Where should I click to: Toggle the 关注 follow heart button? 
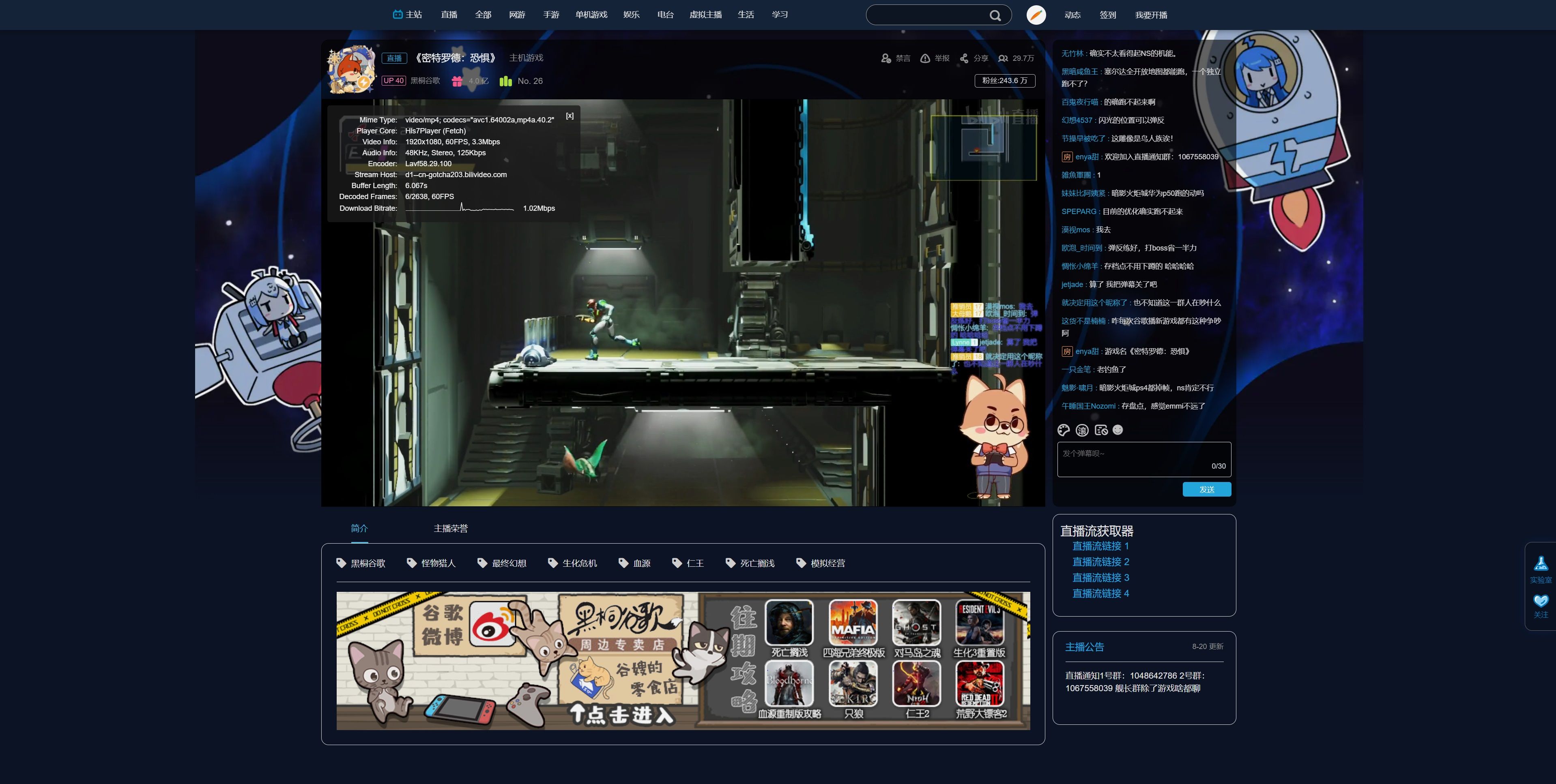(x=1540, y=600)
